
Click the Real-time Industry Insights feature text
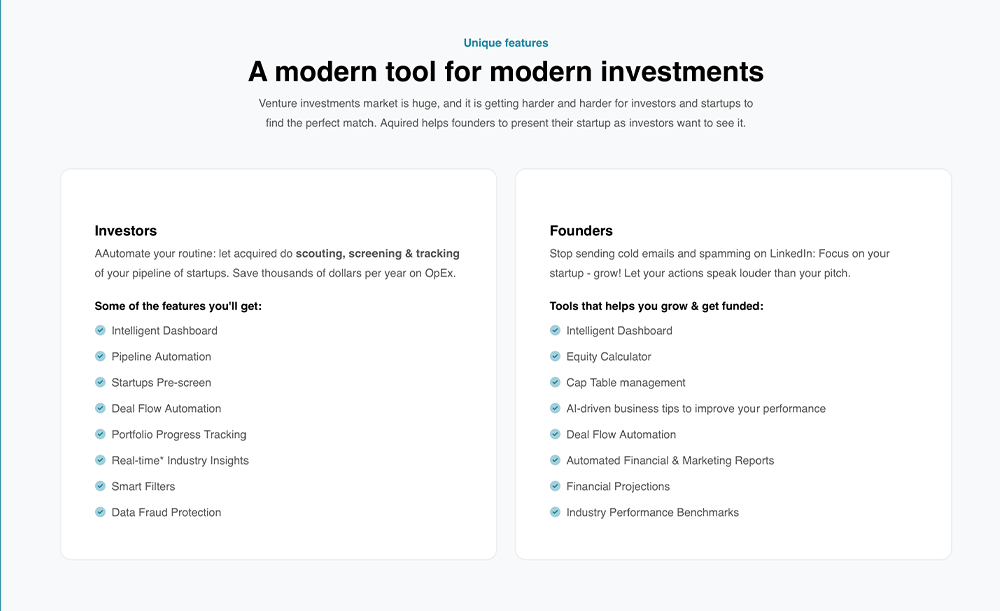[x=180, y=460]
